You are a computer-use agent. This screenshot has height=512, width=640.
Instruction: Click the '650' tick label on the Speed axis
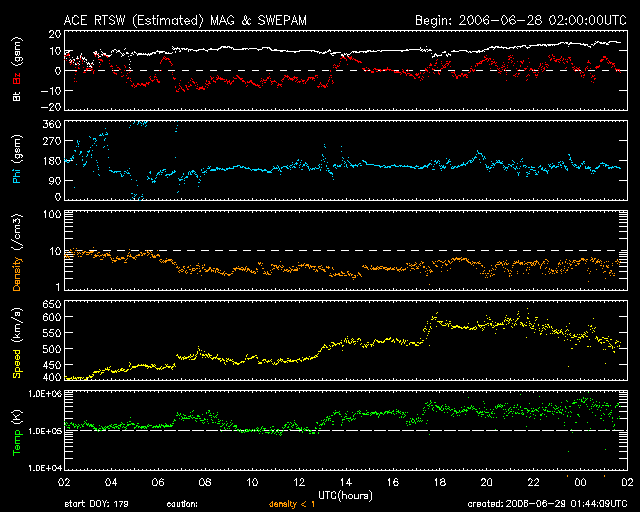click(x=51, y=305)
